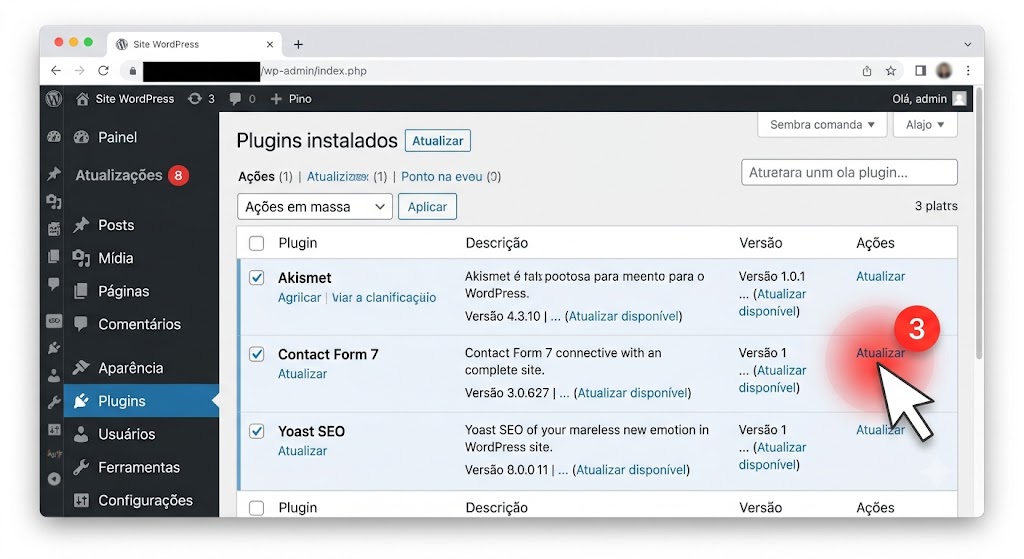The image size is (1024, 559).
Task: Open the Chrome three-dot menu
Action: 968,71
